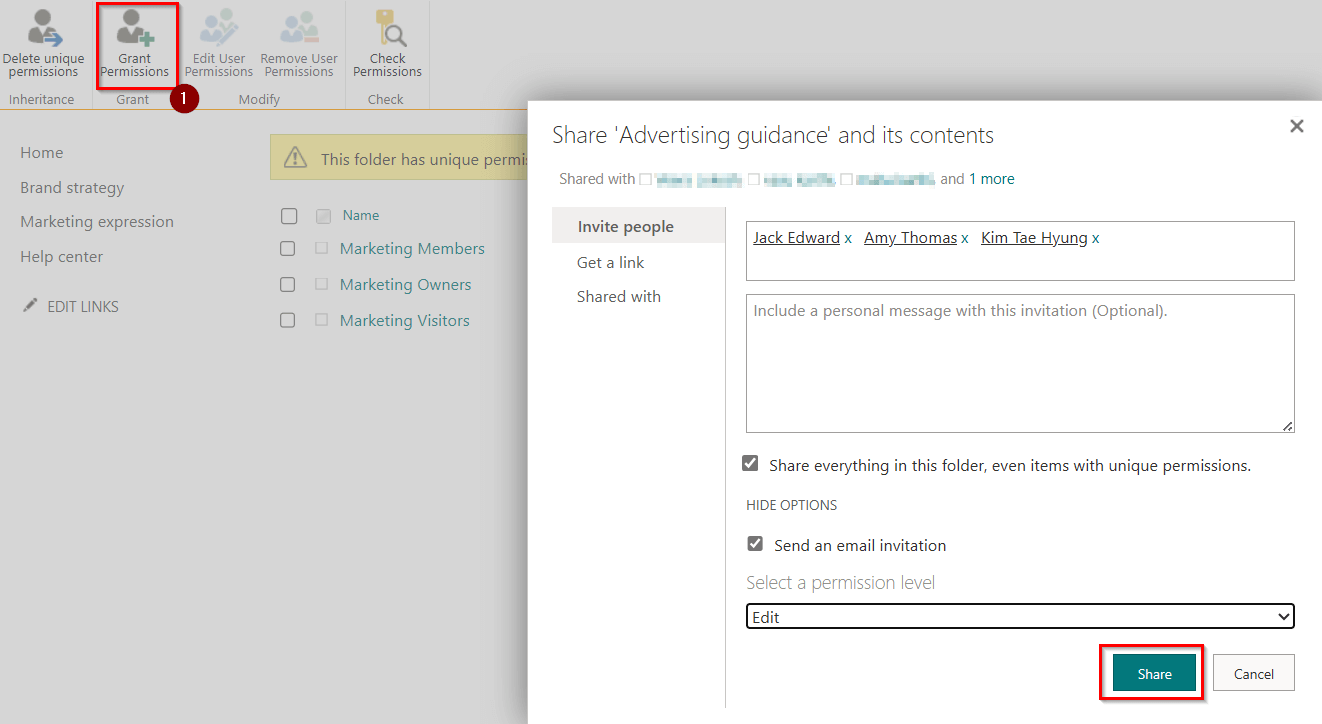Remove Jack Edward from the invite list
The height and width of the screenshot is (724, 1322).
[848, 239]
